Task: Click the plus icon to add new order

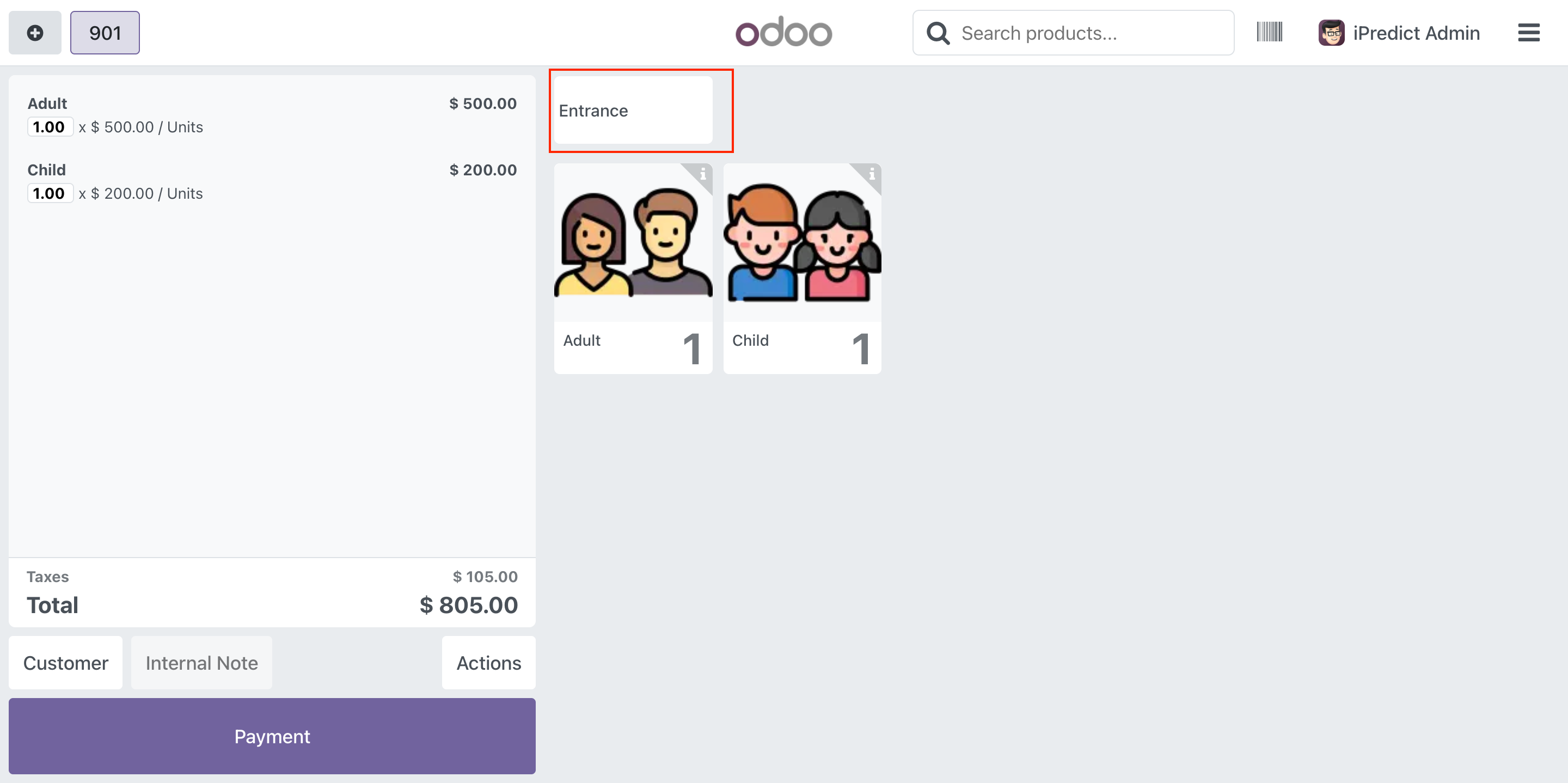Action: pos(35,33)
